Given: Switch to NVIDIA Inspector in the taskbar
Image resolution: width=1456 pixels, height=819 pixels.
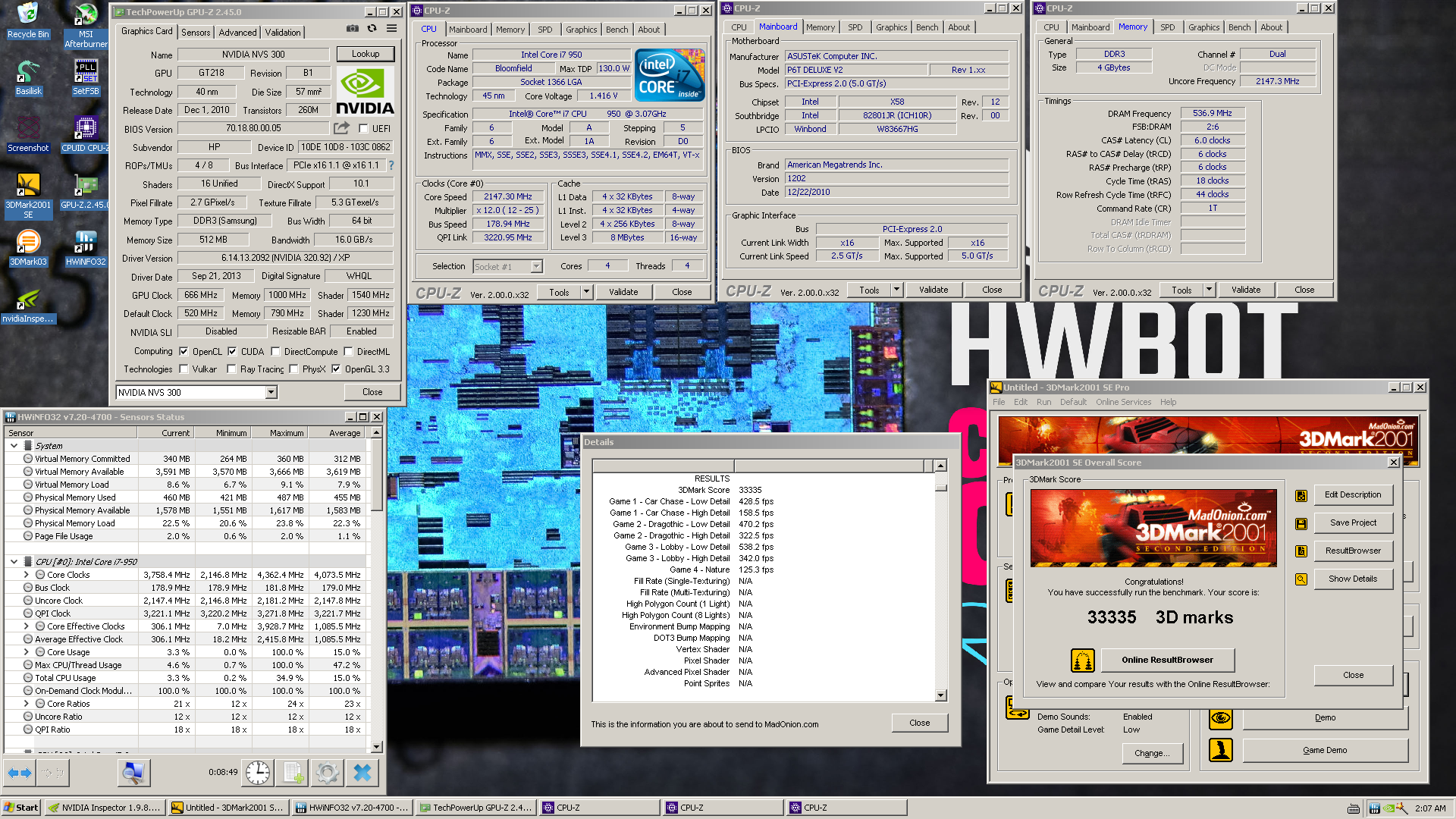Looking at the screenshot, I should point(104,808).
